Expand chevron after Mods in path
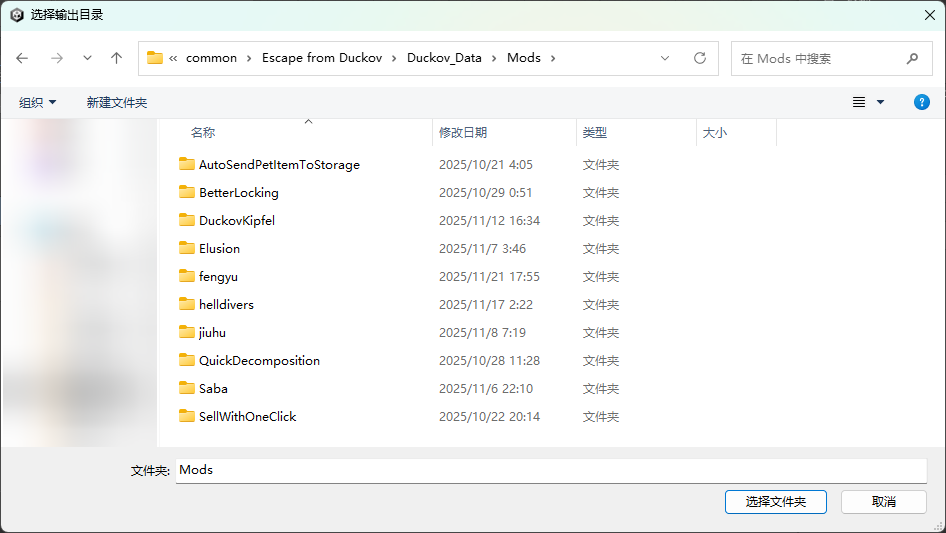This screenshot has height=533, width=946. [552, 58]
